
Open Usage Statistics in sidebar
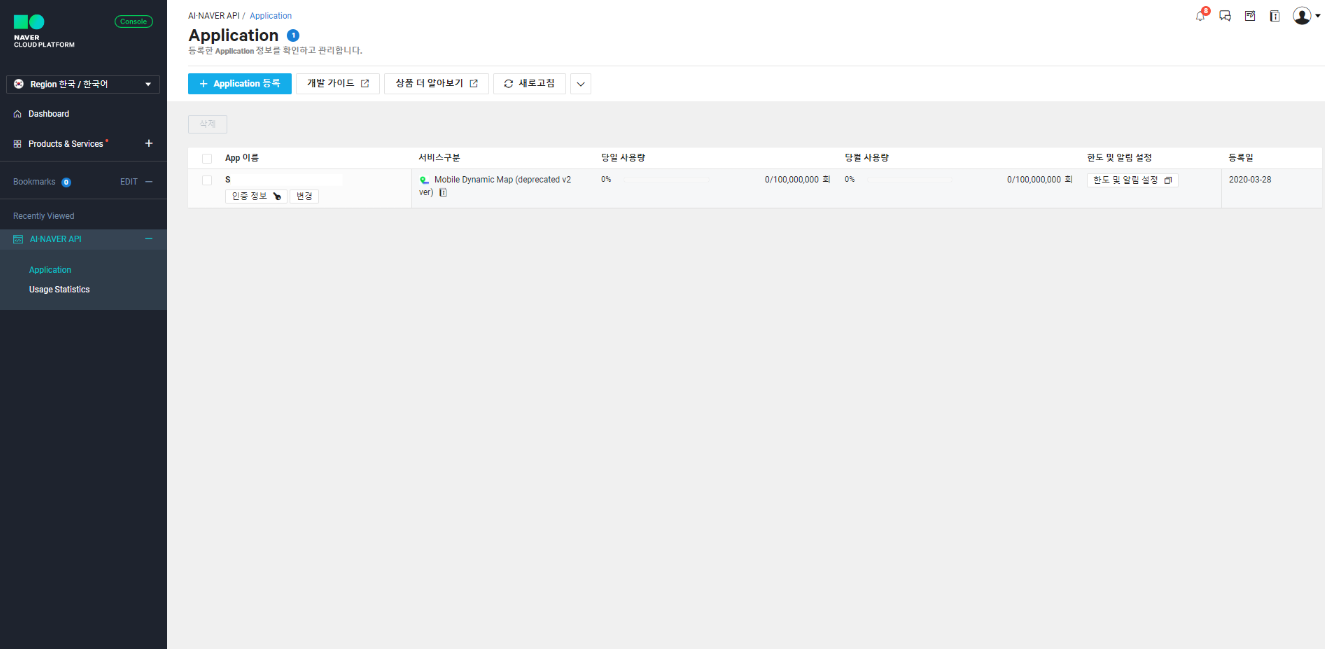[59, 289]
